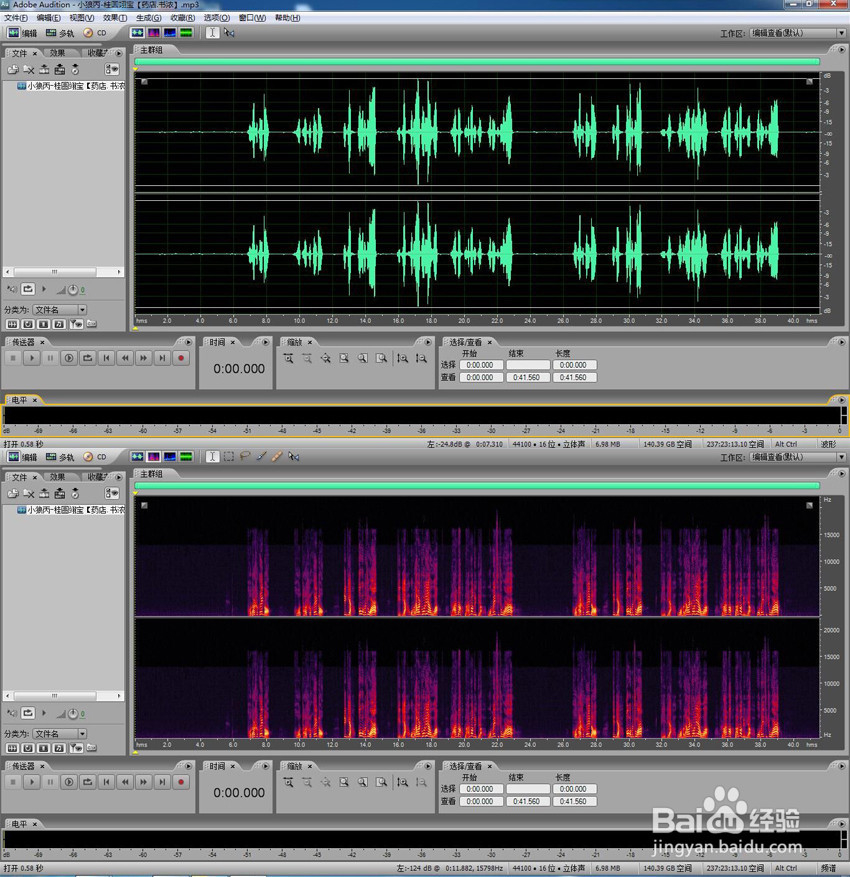Click the green navigation bar above the spectrogram
The width and height of the screenshot is (850, 877).
[x=477, y=485]
